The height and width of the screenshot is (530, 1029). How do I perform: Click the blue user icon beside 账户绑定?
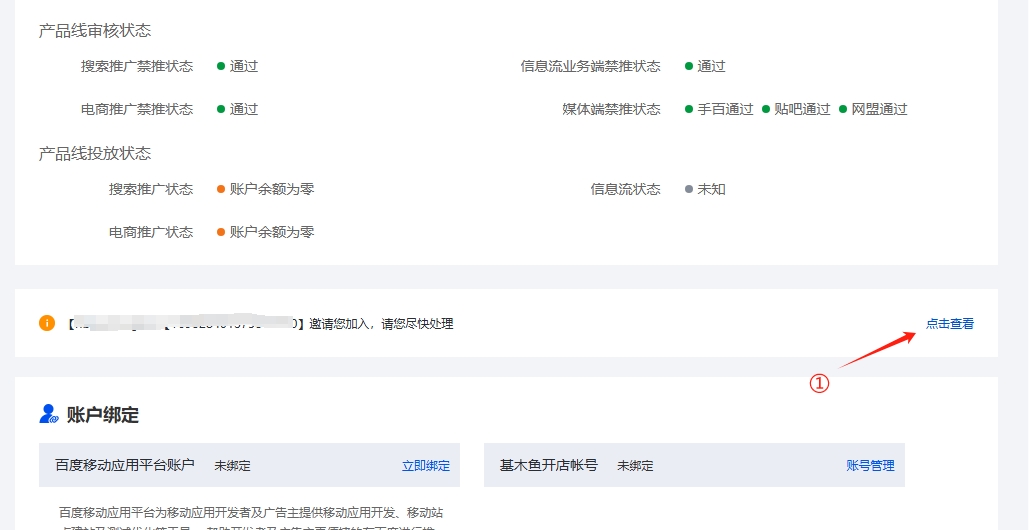pos(48,414)
